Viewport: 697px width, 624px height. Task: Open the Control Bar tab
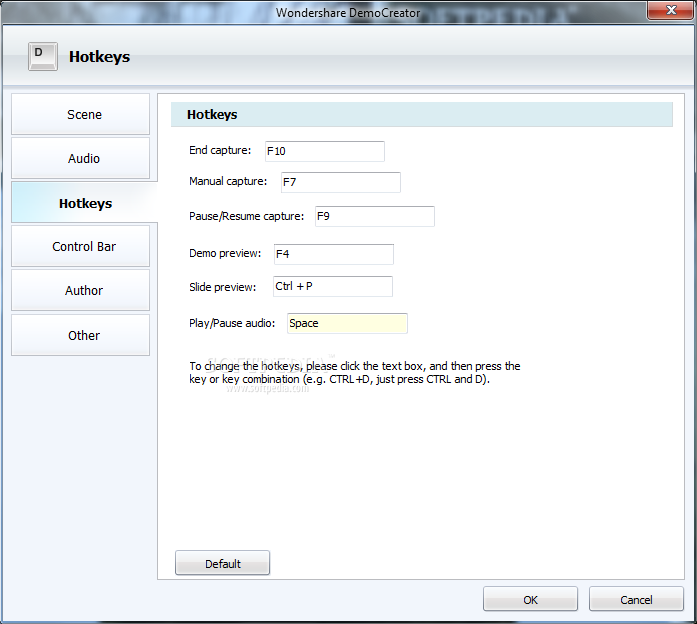point(80,246)
